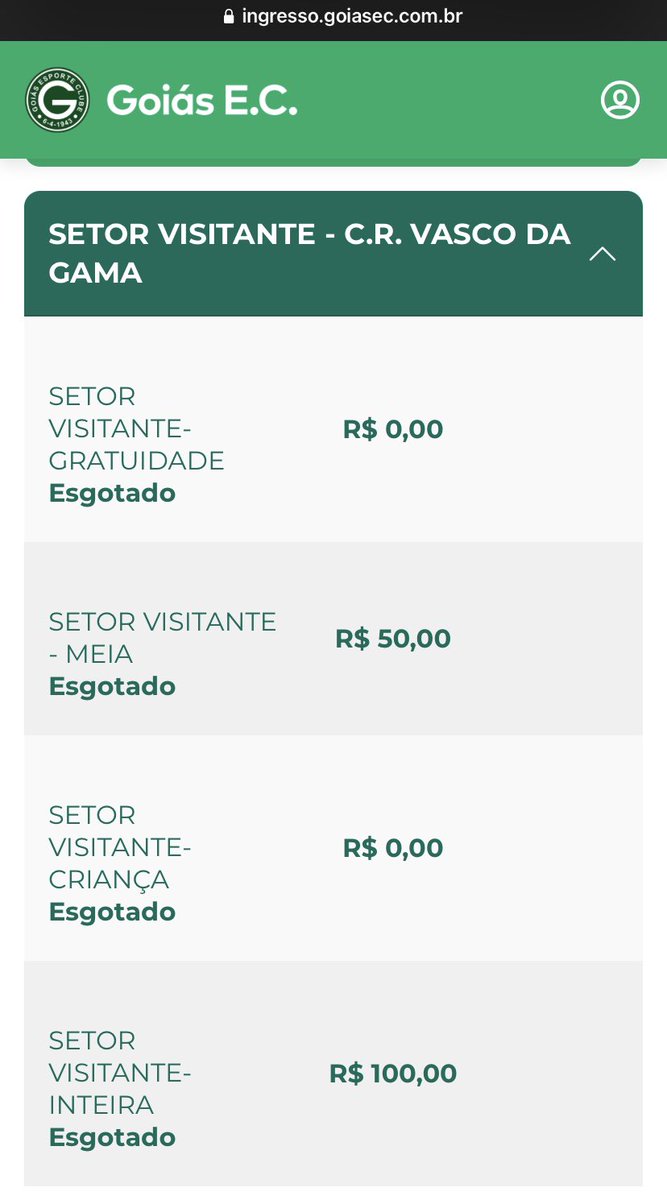Click the R$ 100,00 Inteira price
This screenshot has width=667, height=1200.
(393, 1074)
